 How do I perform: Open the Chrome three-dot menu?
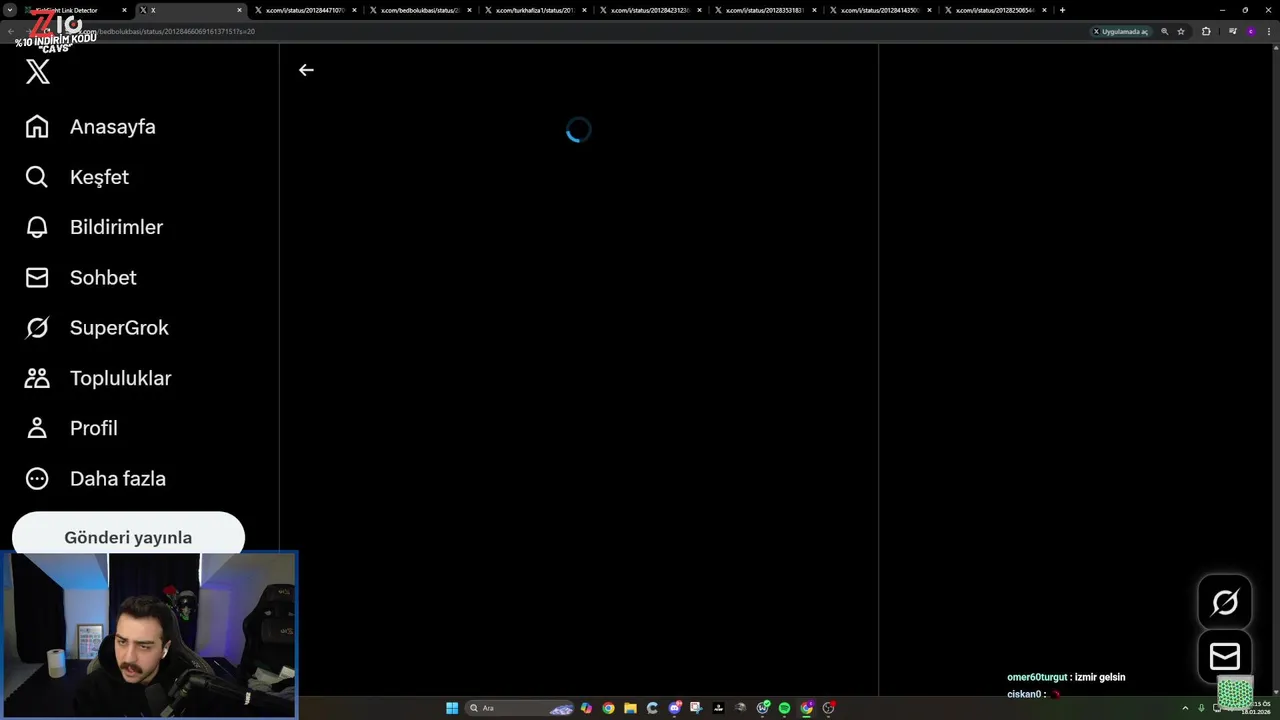click(x=1267, y=31)
